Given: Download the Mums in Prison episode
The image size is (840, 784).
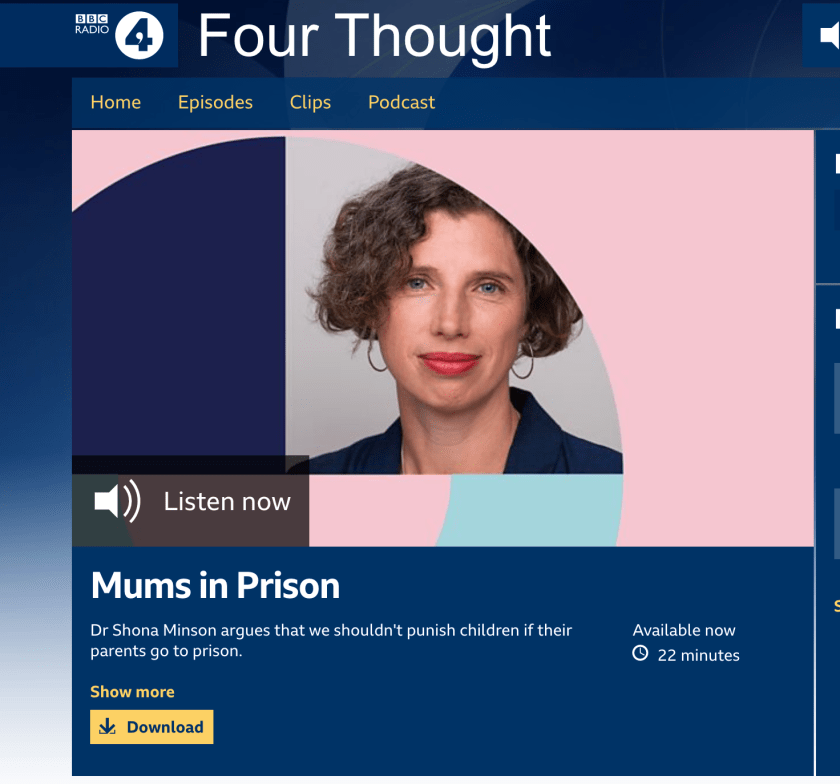Looking at the screenshot, I should click(x=152, y=727).
